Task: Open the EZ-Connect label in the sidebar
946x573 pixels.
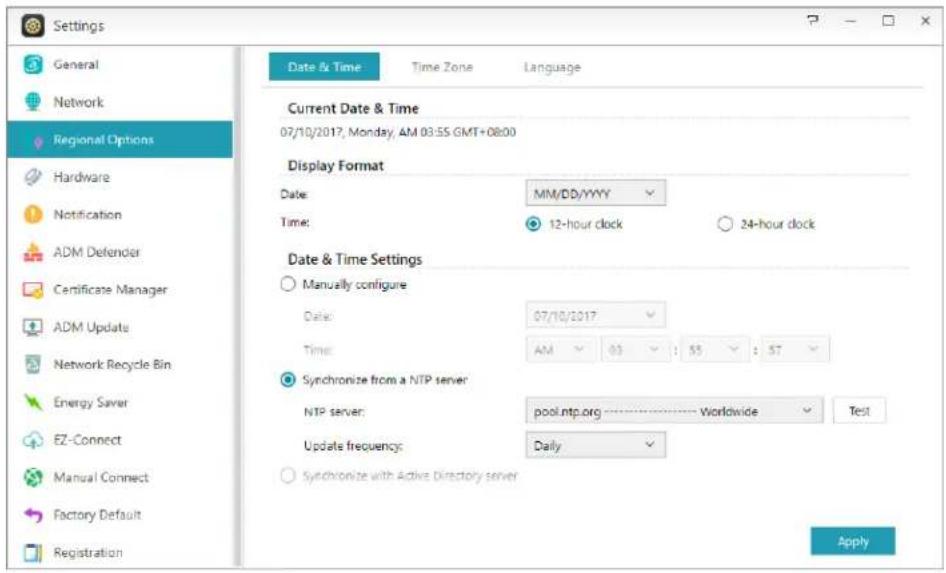Action: (x=87, y=440)
